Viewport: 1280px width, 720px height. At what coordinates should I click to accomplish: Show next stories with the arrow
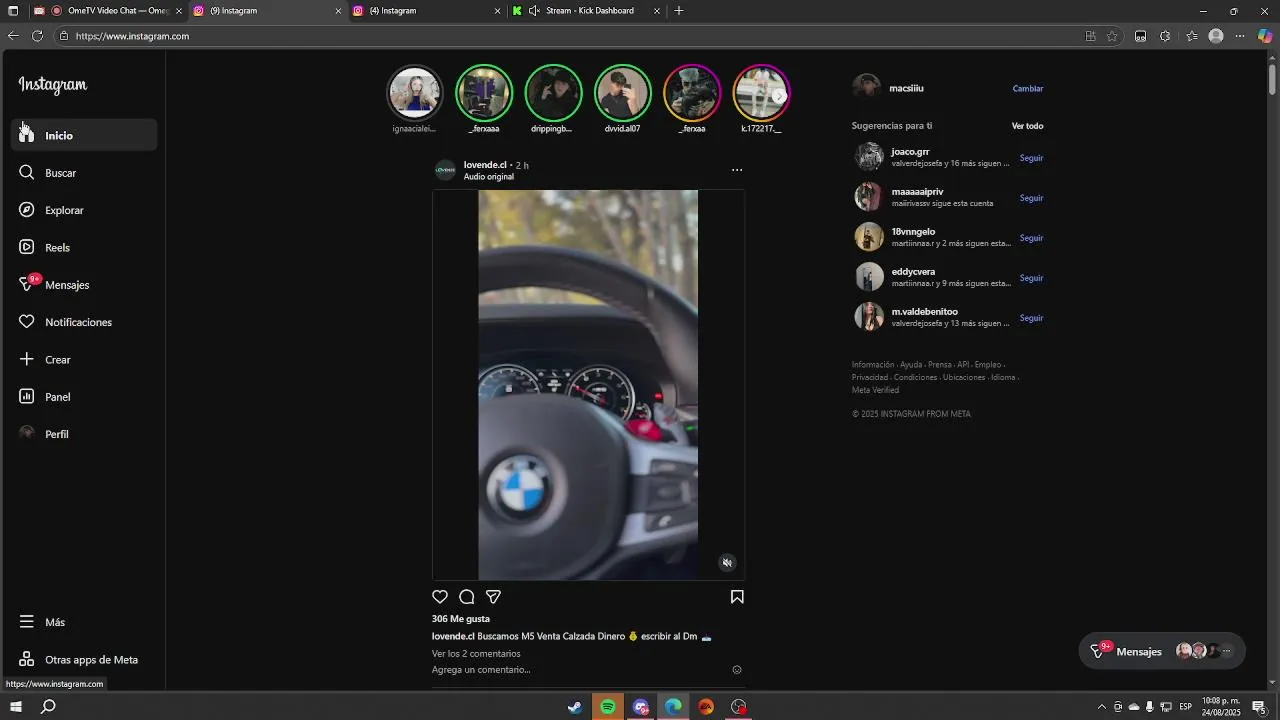click(x=780, y=96)
